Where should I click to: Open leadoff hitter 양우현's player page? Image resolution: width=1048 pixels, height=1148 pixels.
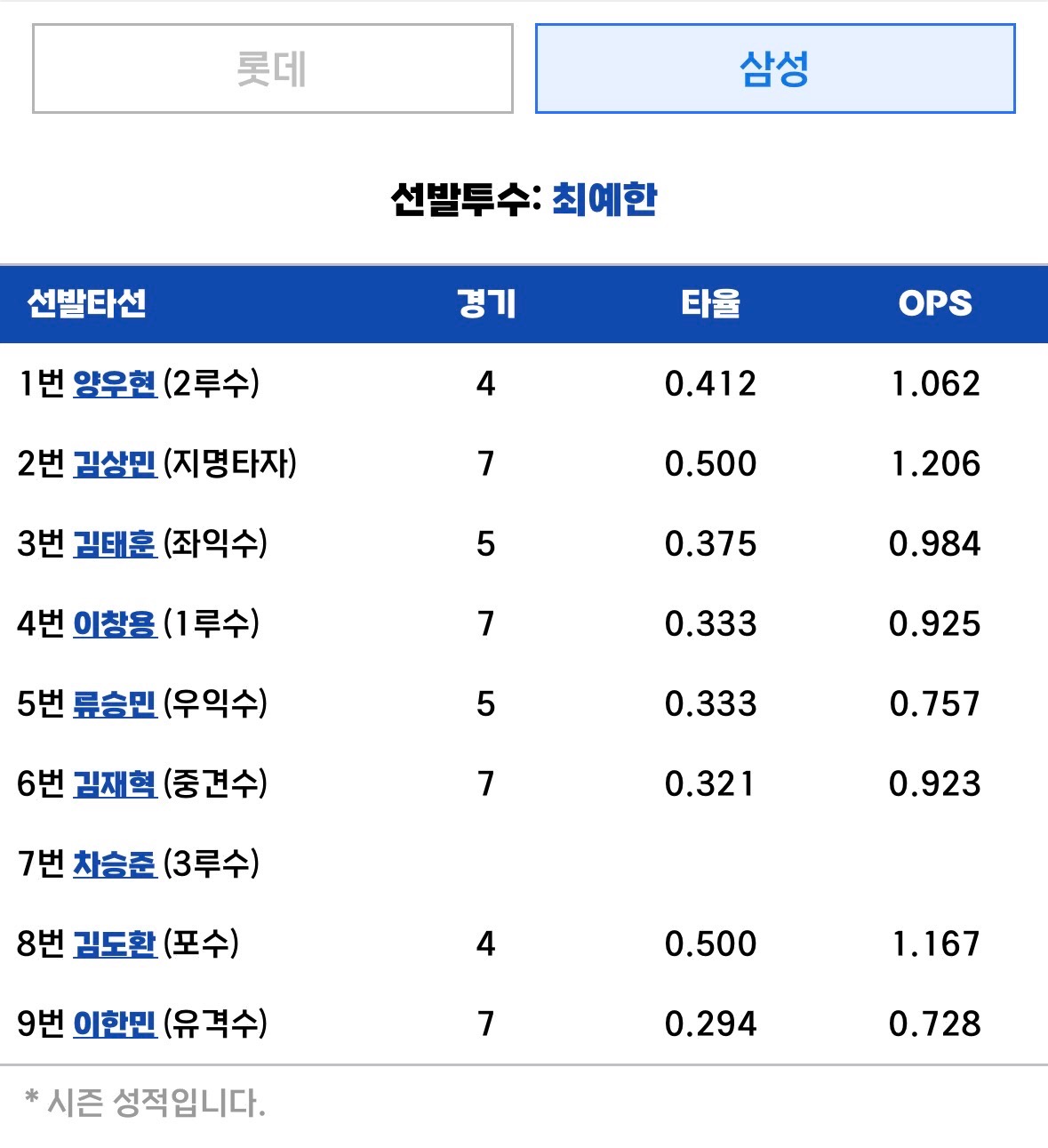point(115,384)
